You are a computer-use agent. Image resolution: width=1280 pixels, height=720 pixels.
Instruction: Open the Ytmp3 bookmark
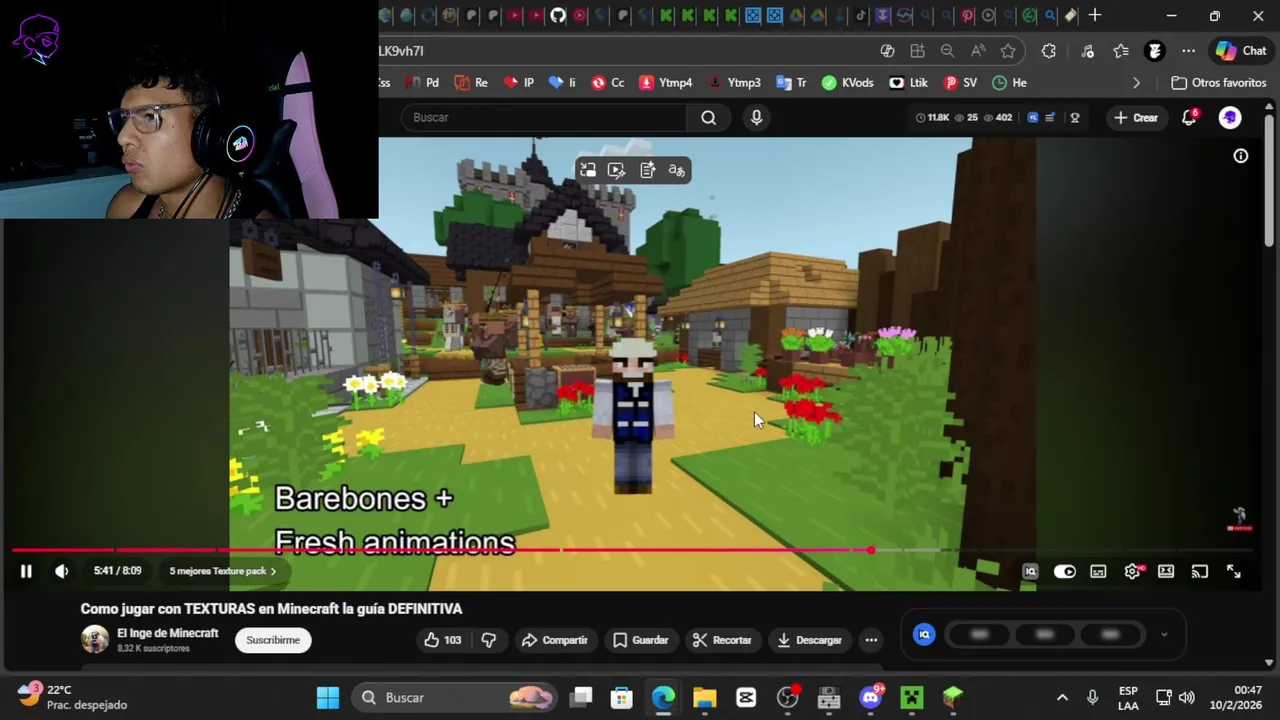tap(734, 83)
